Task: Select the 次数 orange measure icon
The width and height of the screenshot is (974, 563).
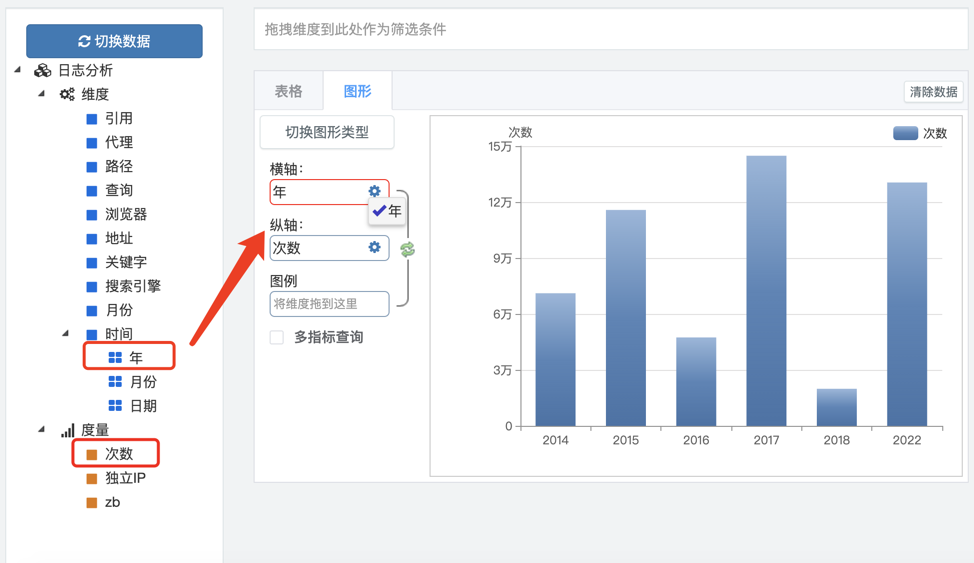Action: pos(92,454)
